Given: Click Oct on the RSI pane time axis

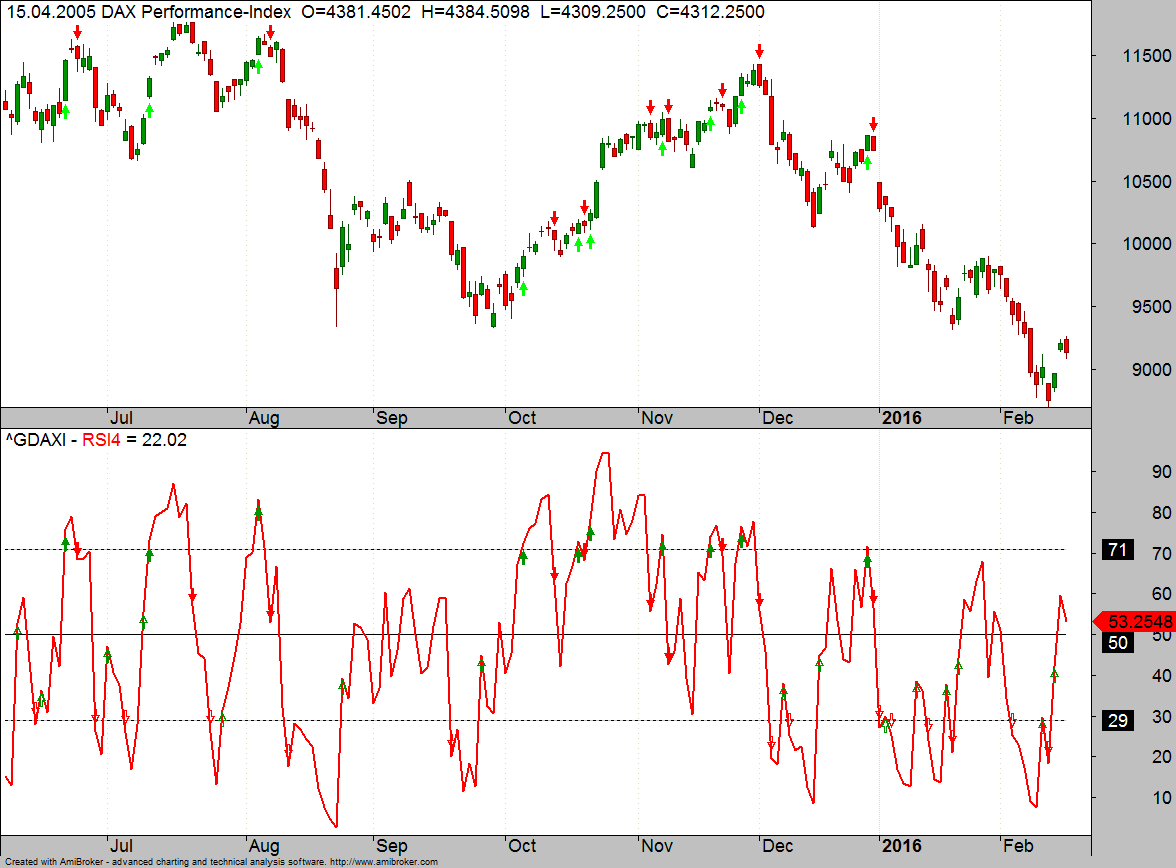Looking at the screenshot, I should (522, 845).
